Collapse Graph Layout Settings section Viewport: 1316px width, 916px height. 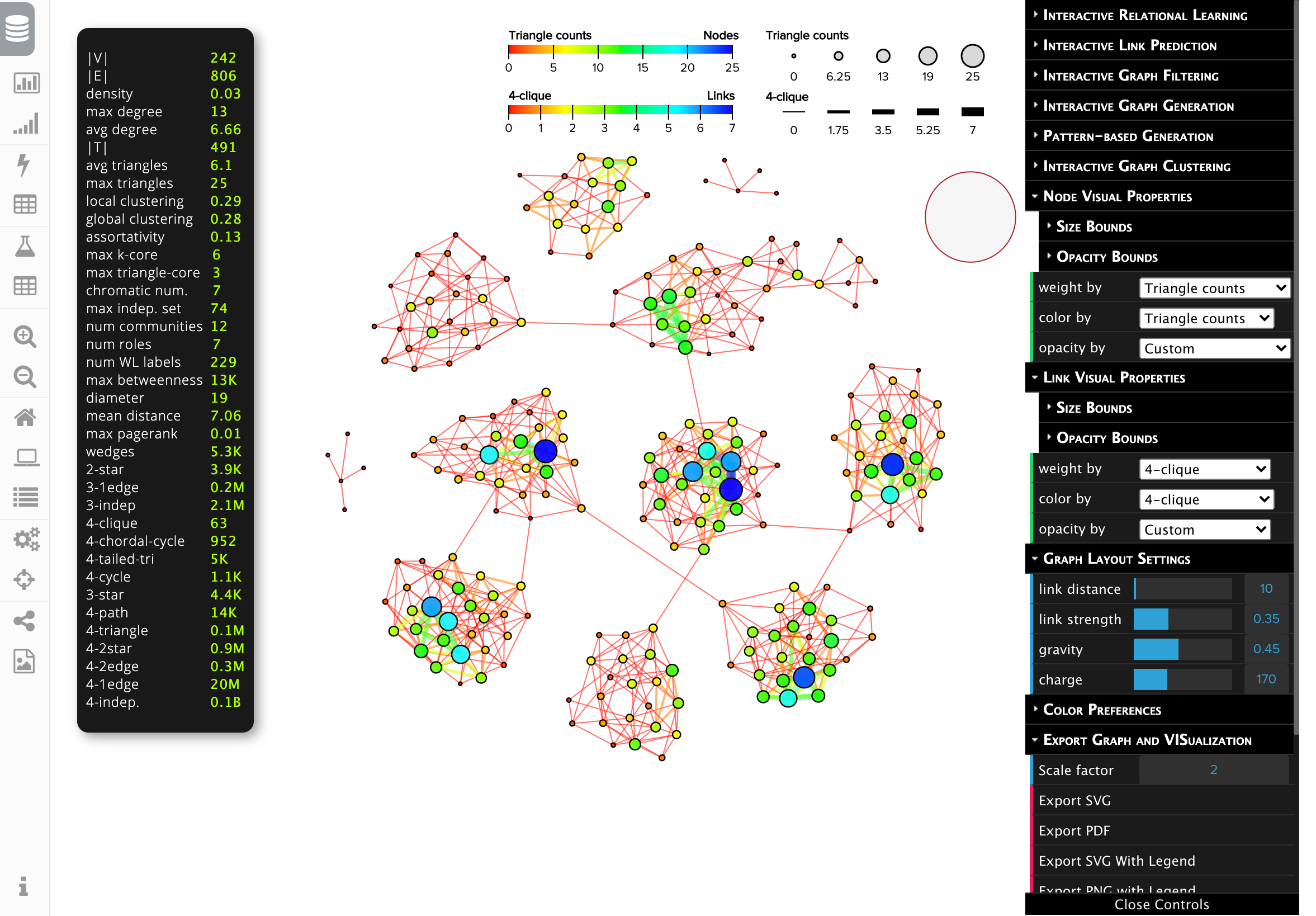tap(1159, 559)
